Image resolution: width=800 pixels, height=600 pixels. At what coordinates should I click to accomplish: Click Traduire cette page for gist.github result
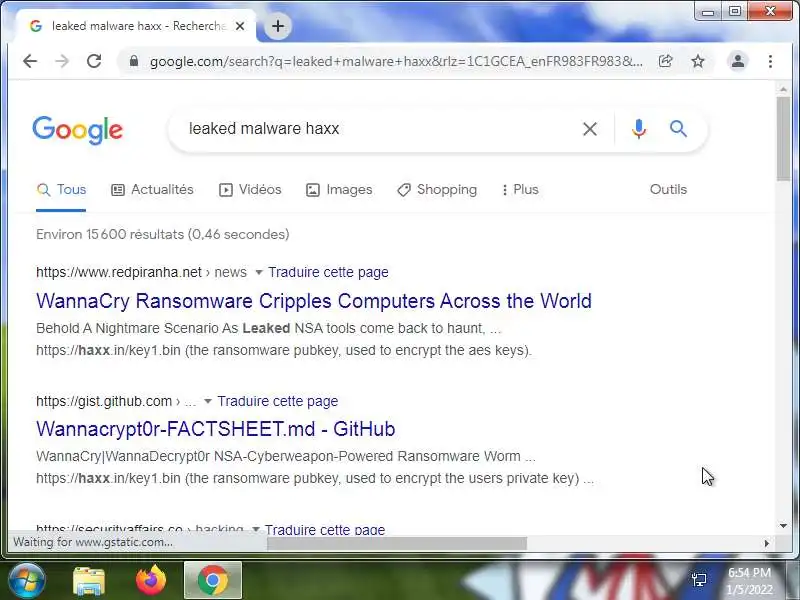pyautogui.click(x=278, y=402)
